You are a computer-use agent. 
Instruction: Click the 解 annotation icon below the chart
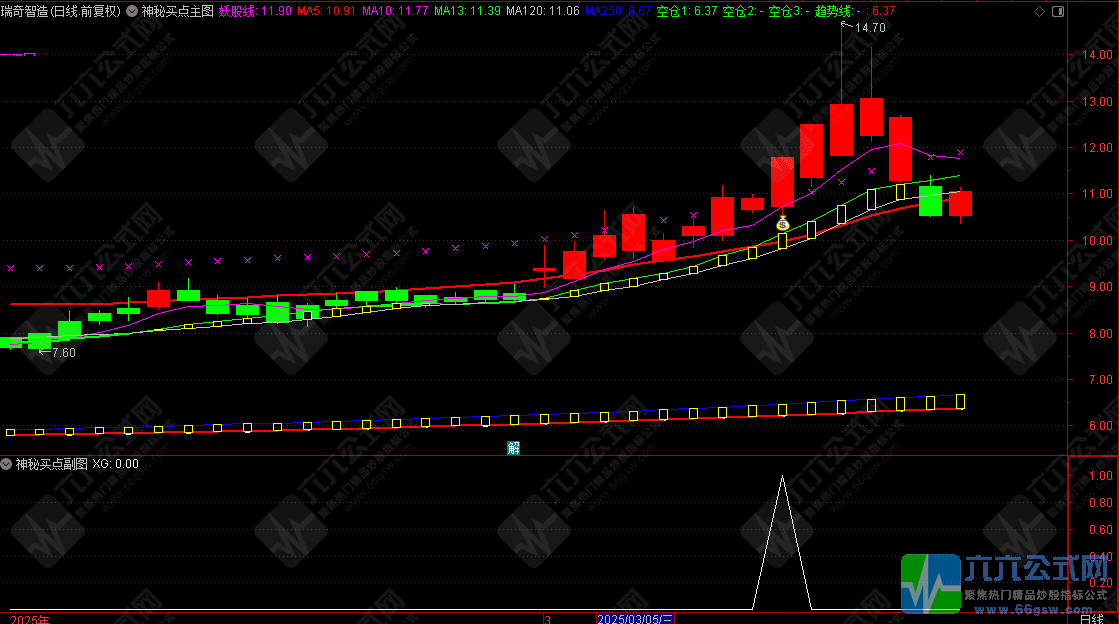[513, 448]
